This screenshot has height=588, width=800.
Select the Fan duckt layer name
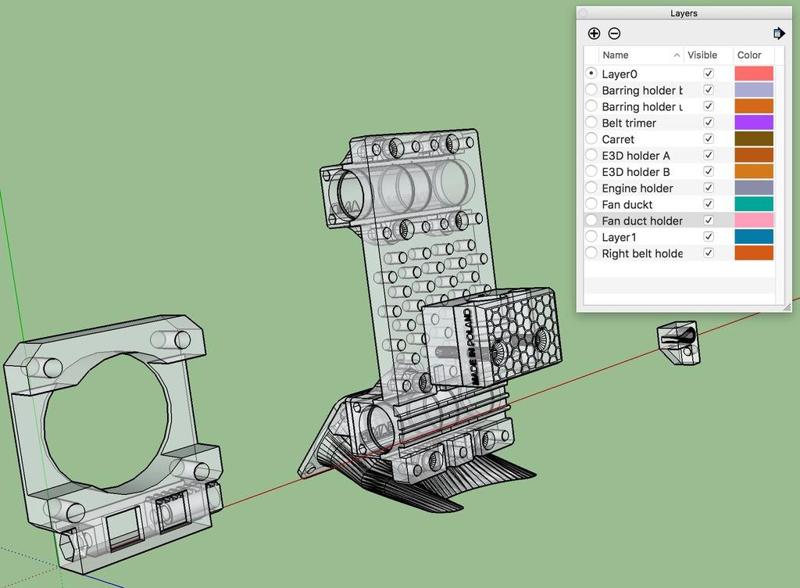(627, 205)
